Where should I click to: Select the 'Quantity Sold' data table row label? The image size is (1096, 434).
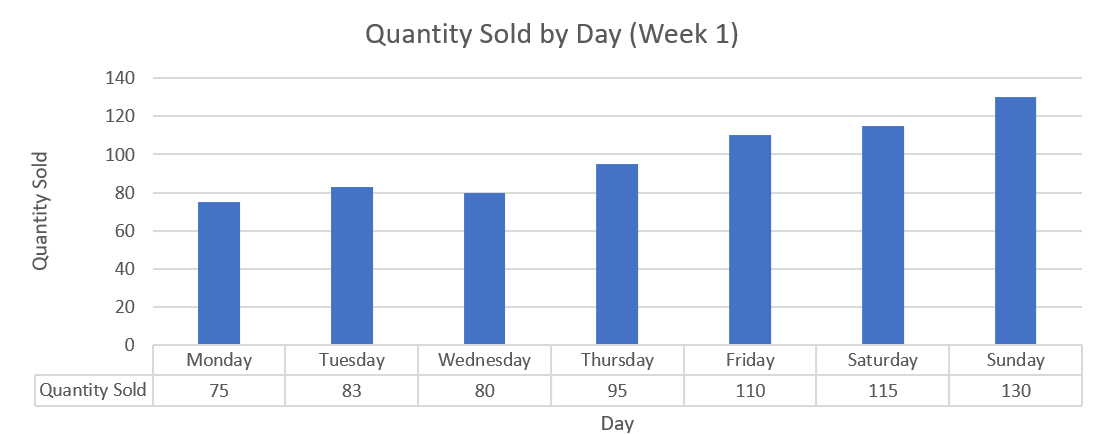(94, 391)
